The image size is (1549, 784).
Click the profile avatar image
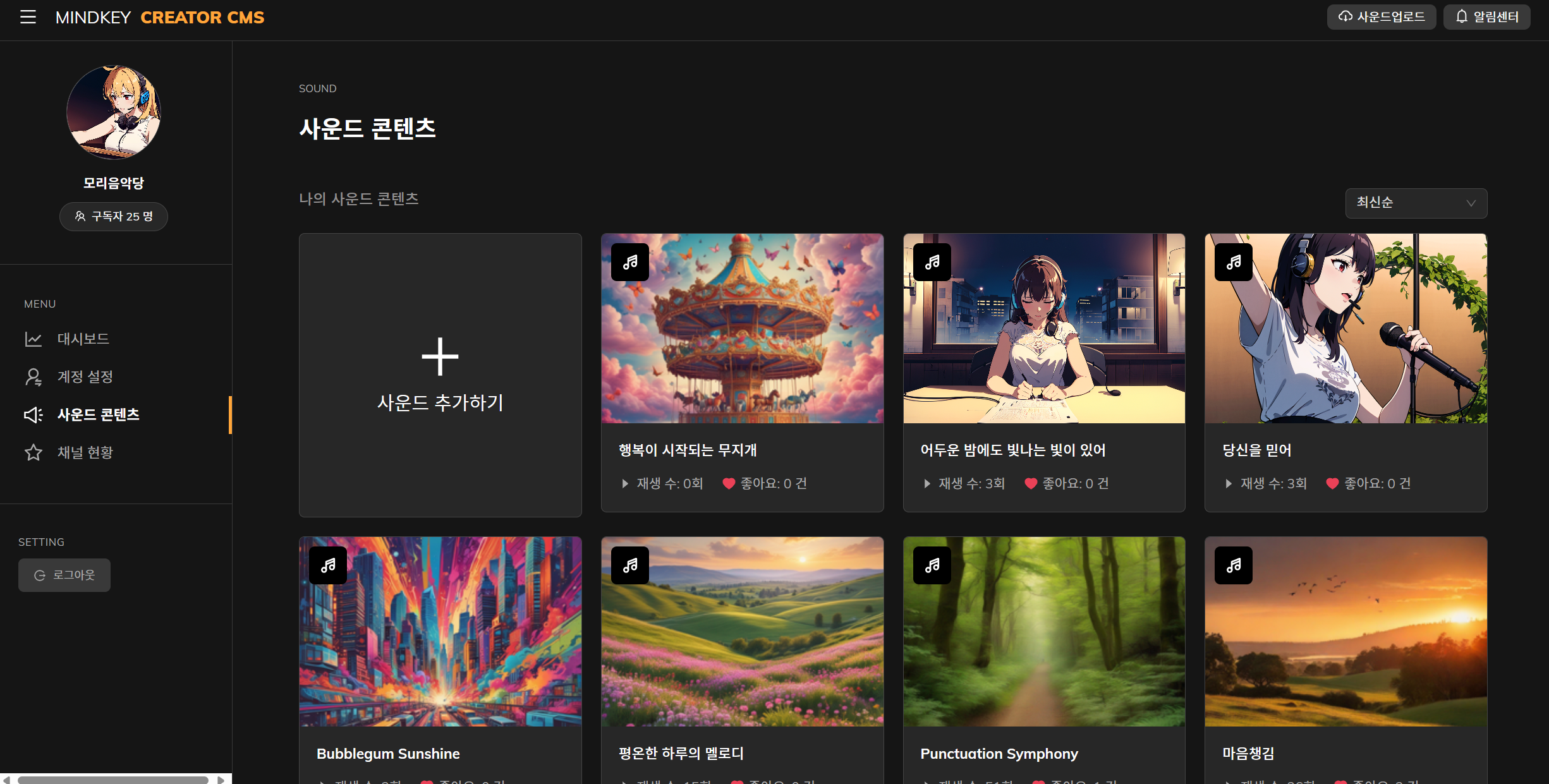point(114,112)
